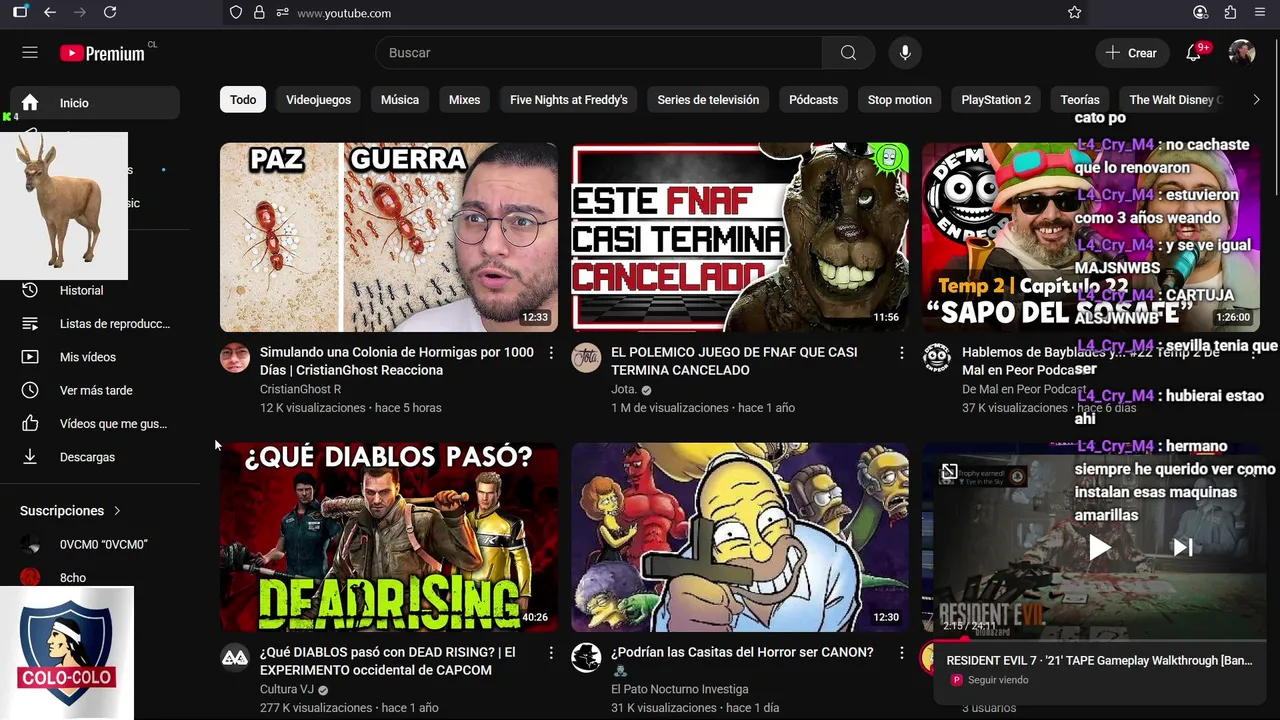Open options for Hormigas video
Viewport: 1280px width, 720px height.
[x=551, y=353]
